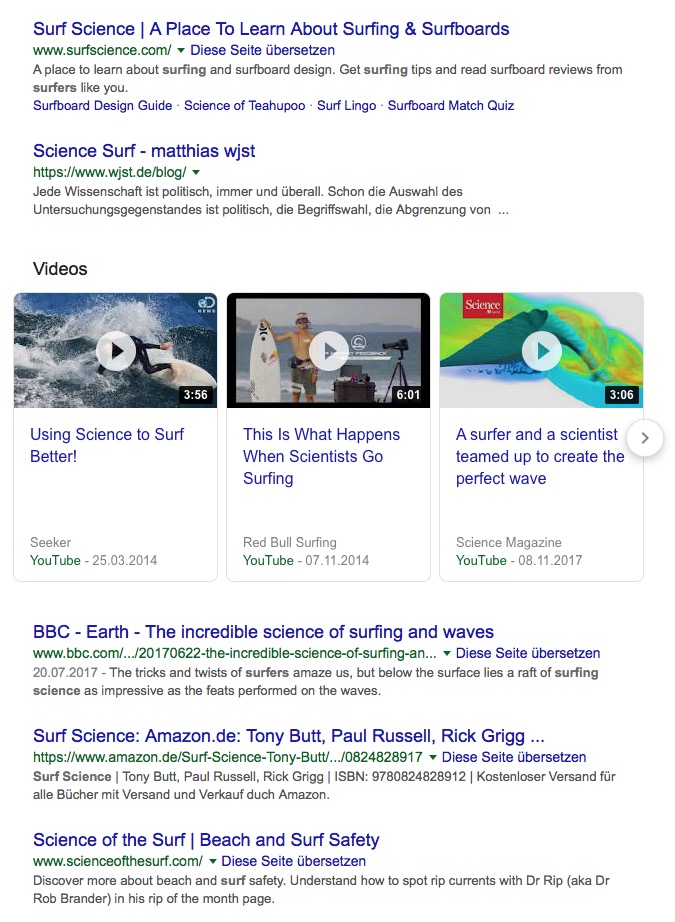Translate the BBC Earth result page
Viewport: 675px width, 922px height.
528,654
